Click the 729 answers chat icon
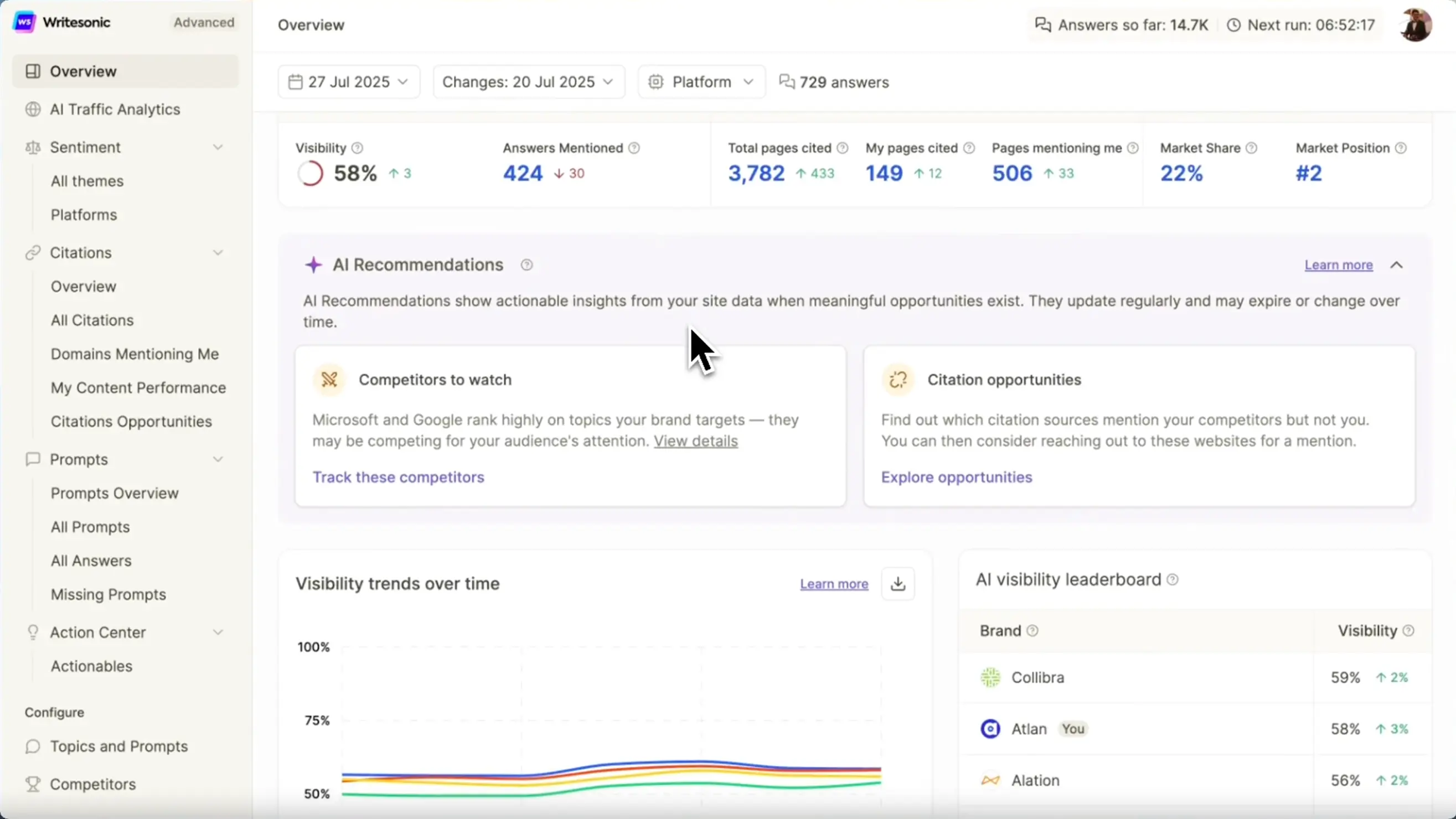 coord(787,81)
